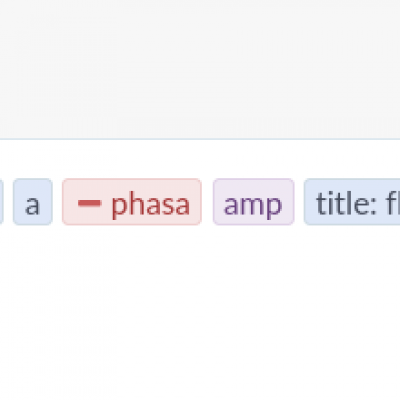Screen dimensions: 400x400
Task: Click the word phasa inside the red tag
Action: point(150,205)
